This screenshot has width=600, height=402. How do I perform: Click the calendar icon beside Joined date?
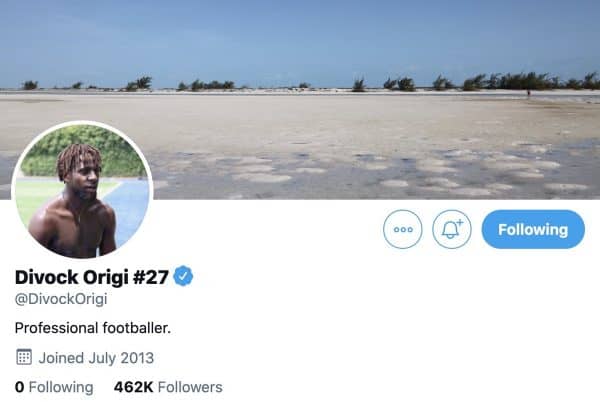pos(24,357)
